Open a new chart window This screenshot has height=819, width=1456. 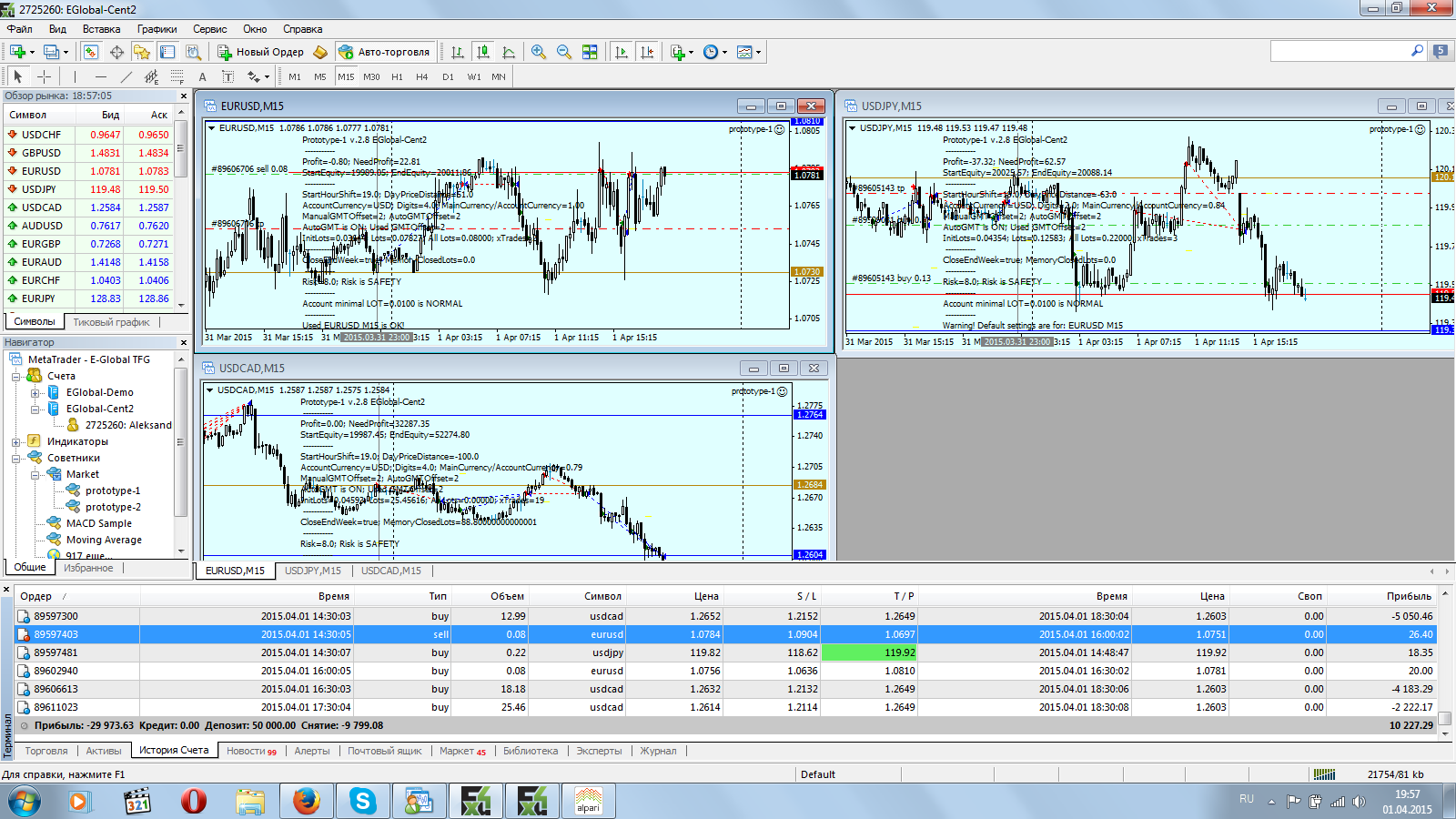click(16, 52)
